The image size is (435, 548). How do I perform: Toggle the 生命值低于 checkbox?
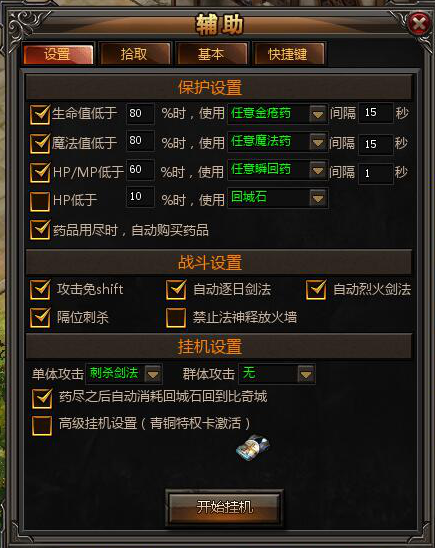click(x=40, y=114)
